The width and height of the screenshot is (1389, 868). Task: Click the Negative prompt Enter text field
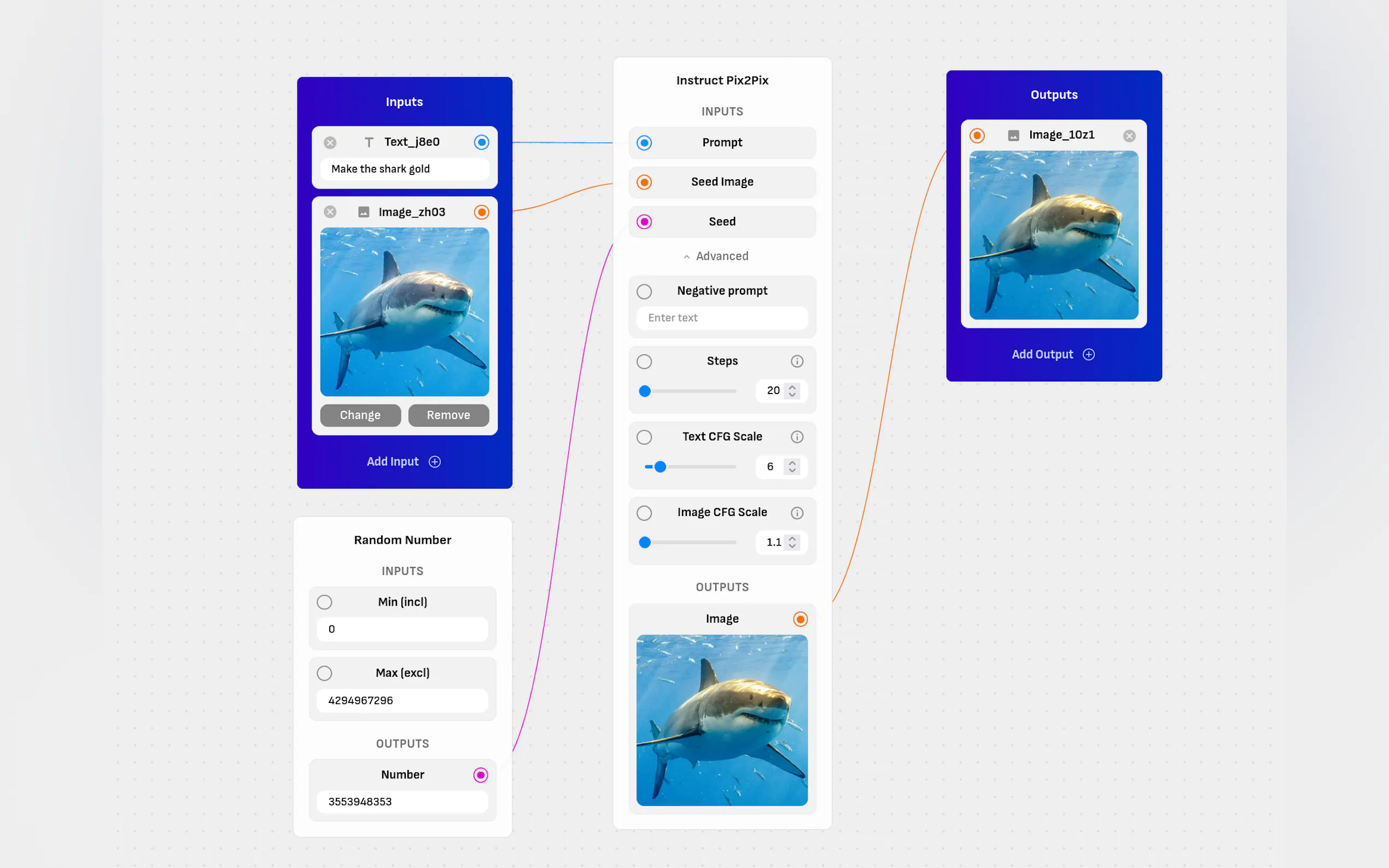(x=722, y=318)
